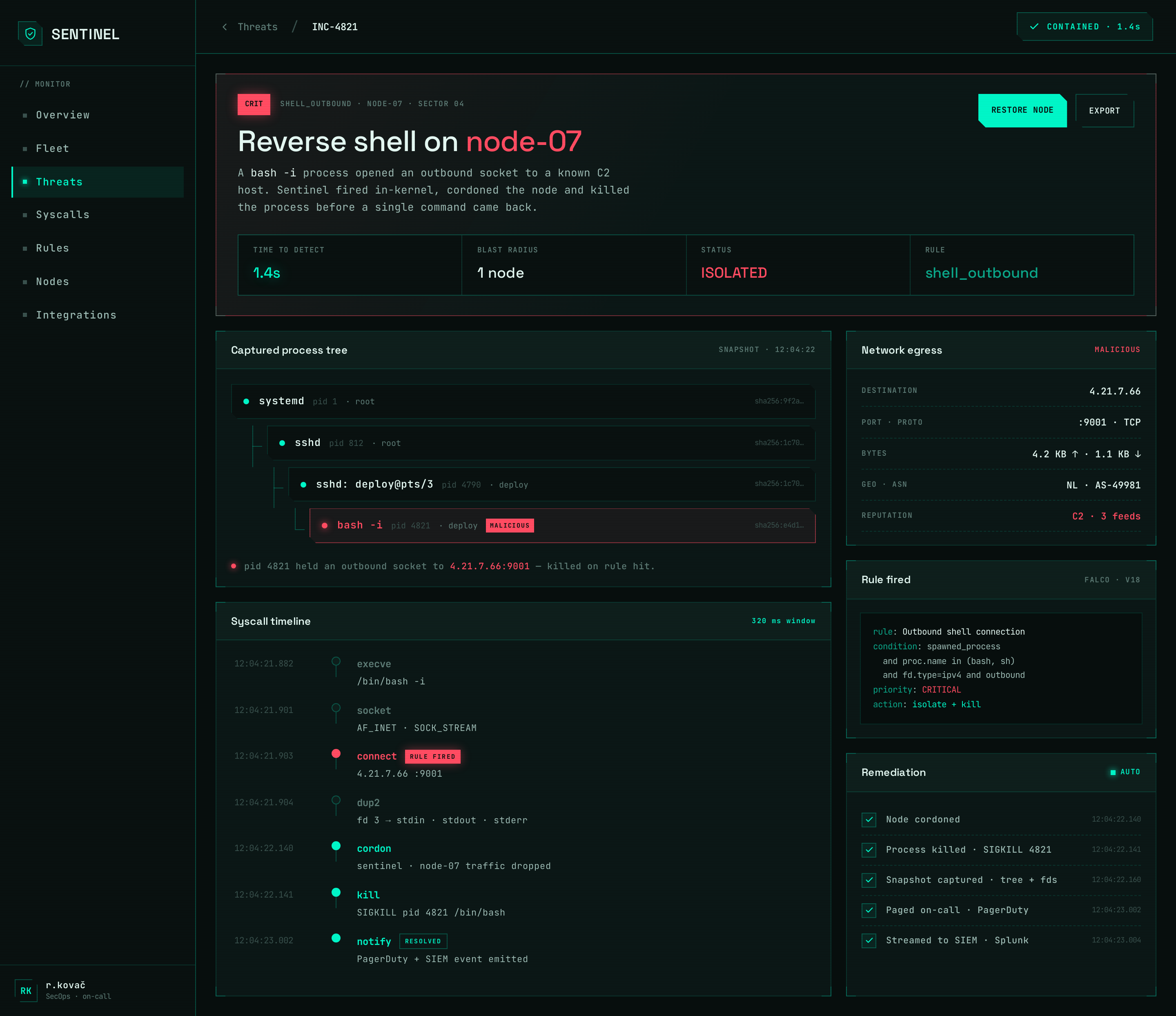Click the SIGKILL pid 4821 /bin/bash text
Screen dimensions: 1176x1016
tap(431, 913)
